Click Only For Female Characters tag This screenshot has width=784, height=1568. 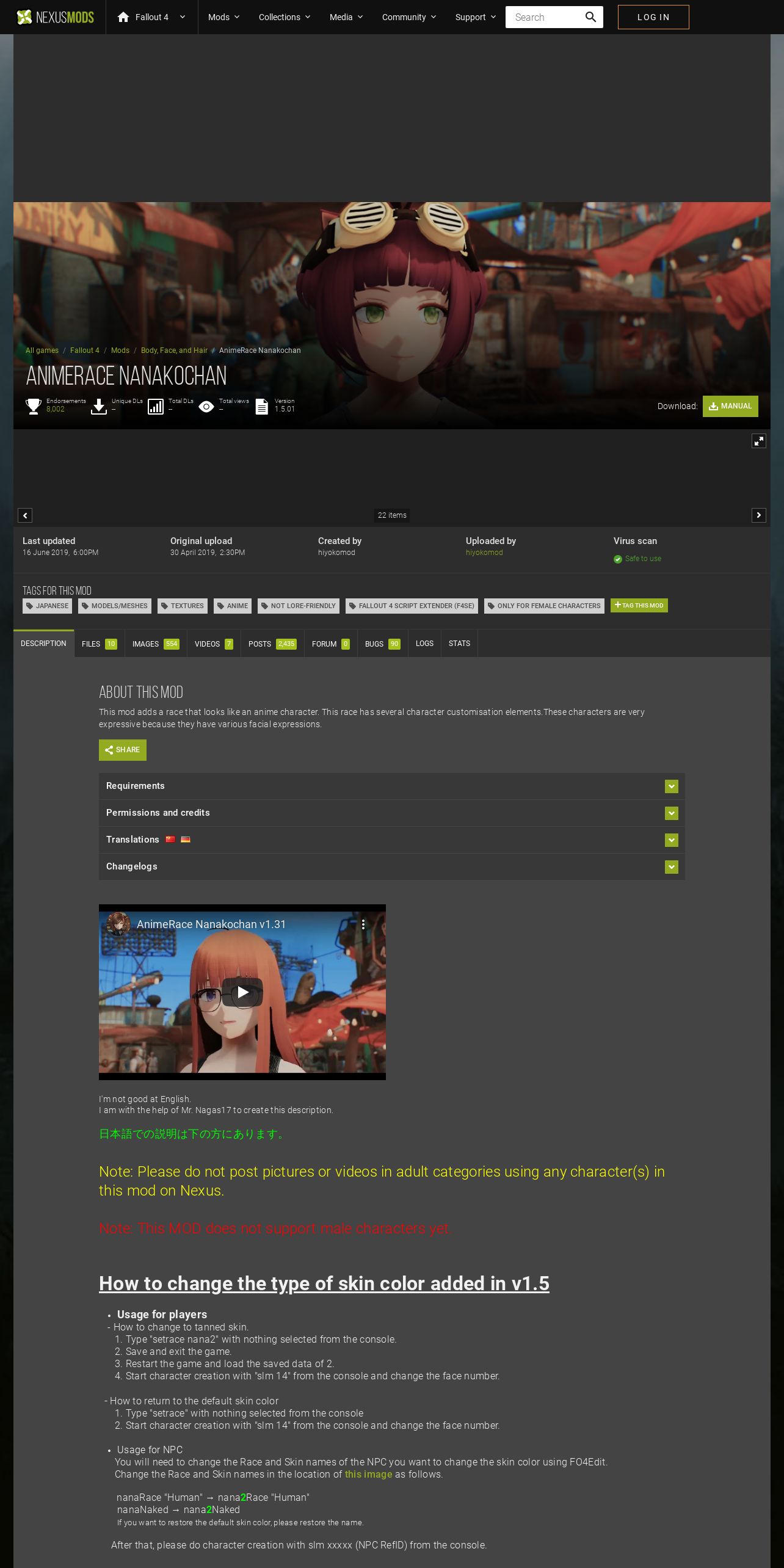[544, 606]
